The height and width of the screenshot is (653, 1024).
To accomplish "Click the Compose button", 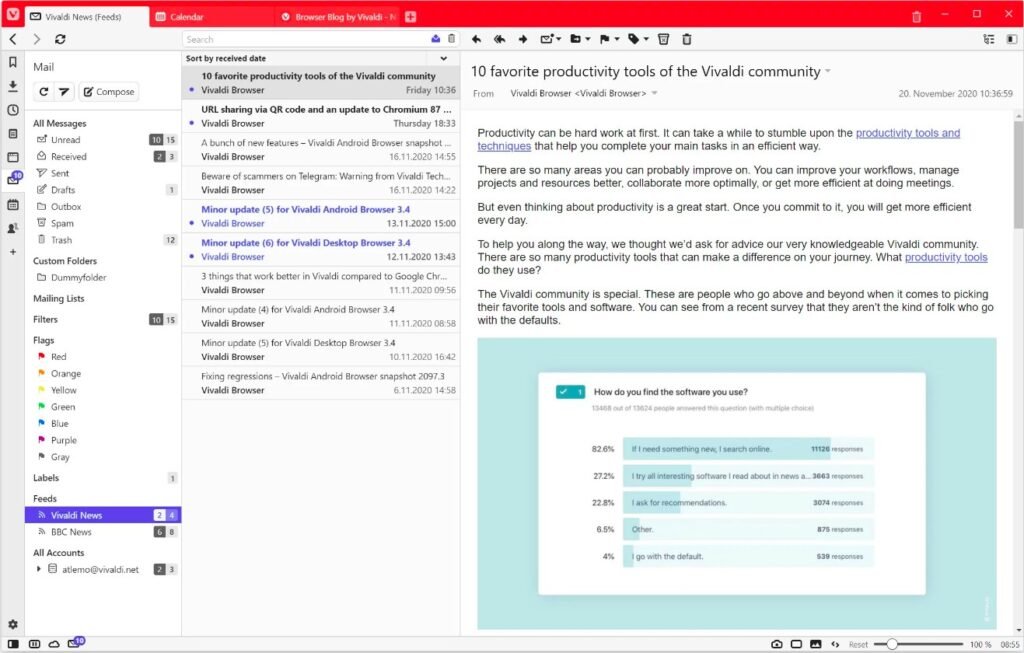I will pos(109,91).
